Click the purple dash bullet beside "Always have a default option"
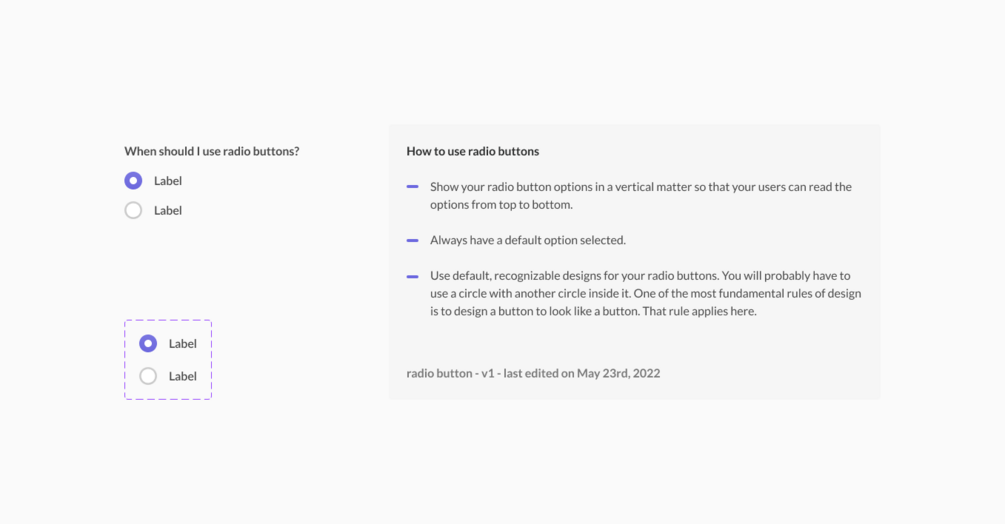Screen dimensions: 1005x524 click(x=412, y=240)
